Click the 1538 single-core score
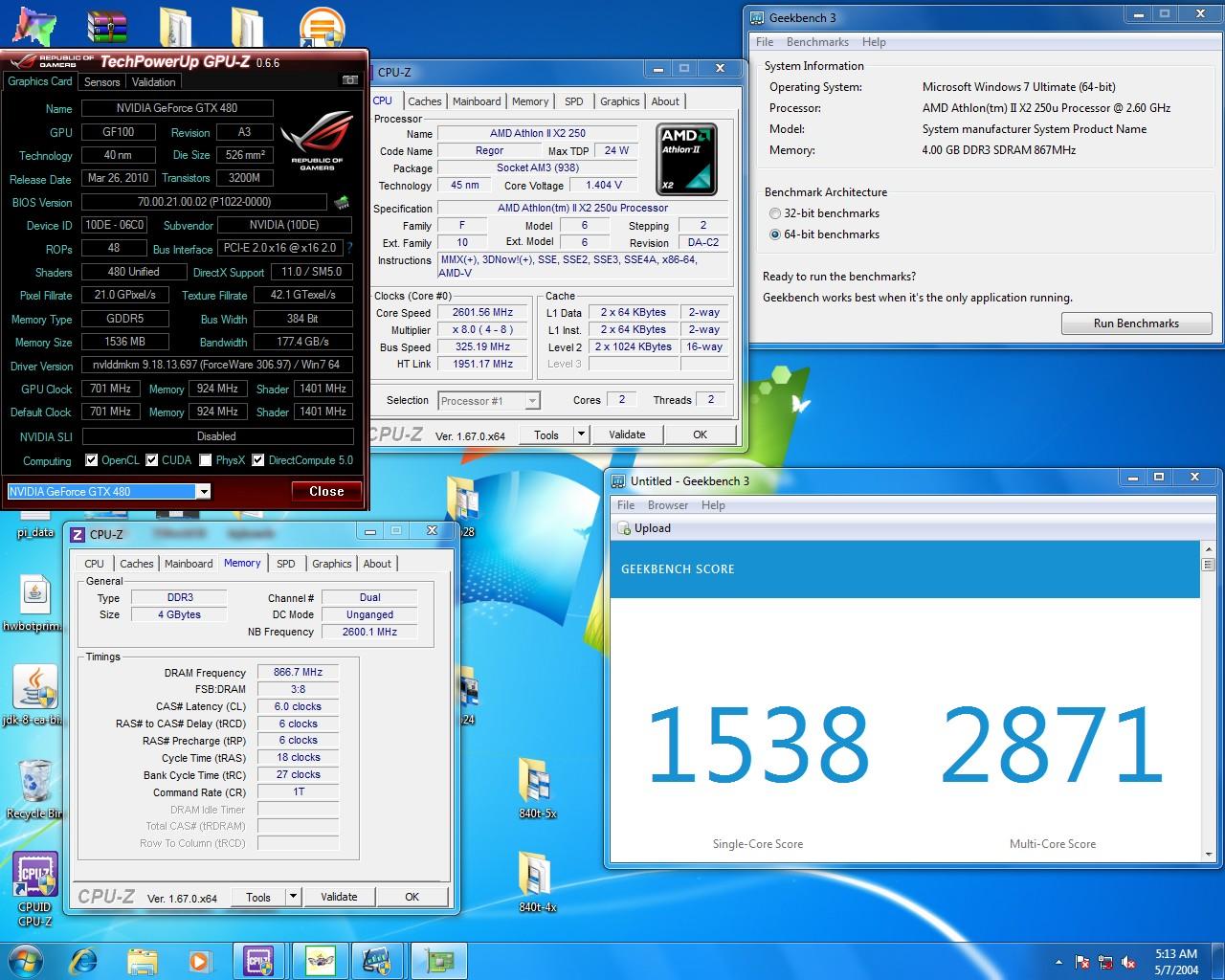The width and height of the screenshot is (1225, 980). 758,745
